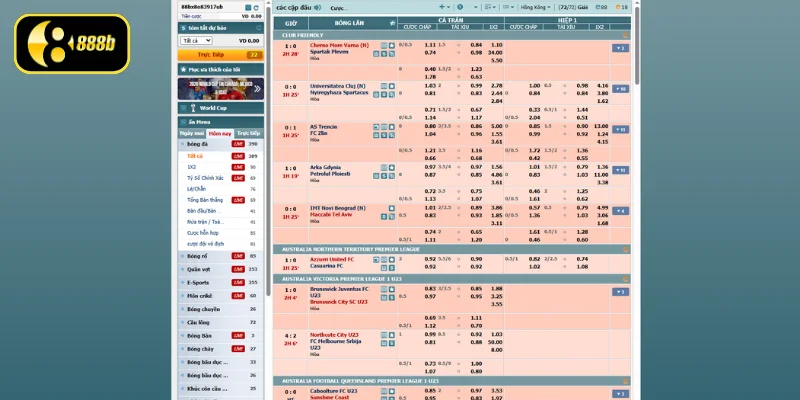Click the clock icon in top toolbar
This screenshot has height=400, width=800.
point(460,7)
